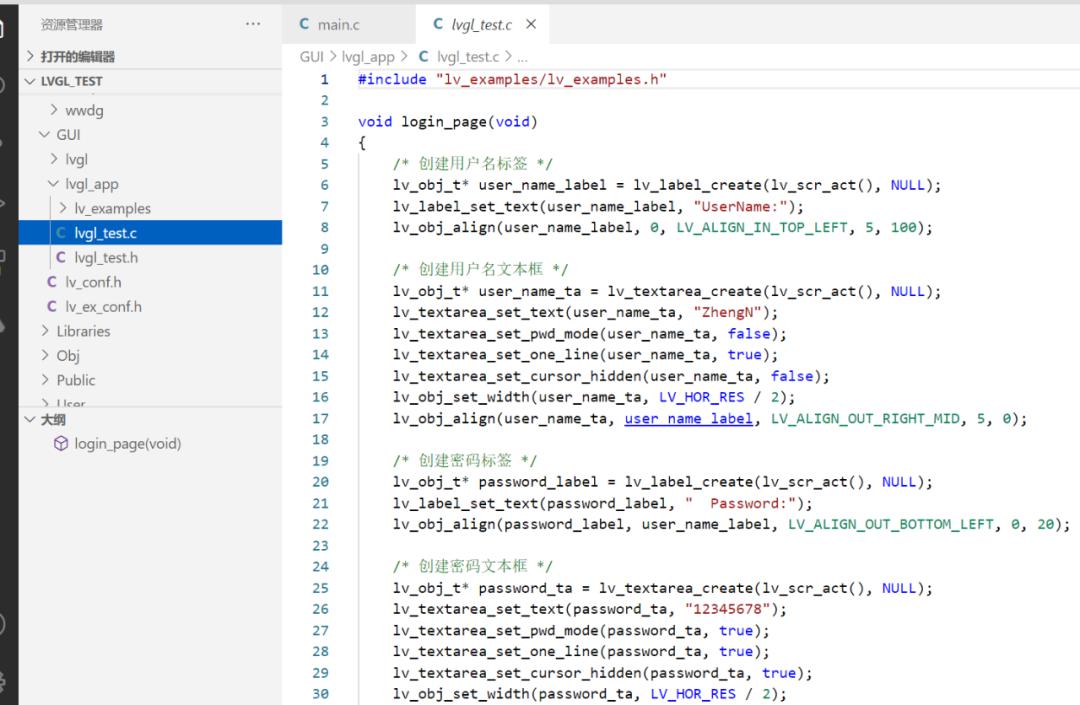Image resolution: width=1080 pixels, height=705 pixels.
Task: Expand the lv_examples folder
Action: coord(63,208)
